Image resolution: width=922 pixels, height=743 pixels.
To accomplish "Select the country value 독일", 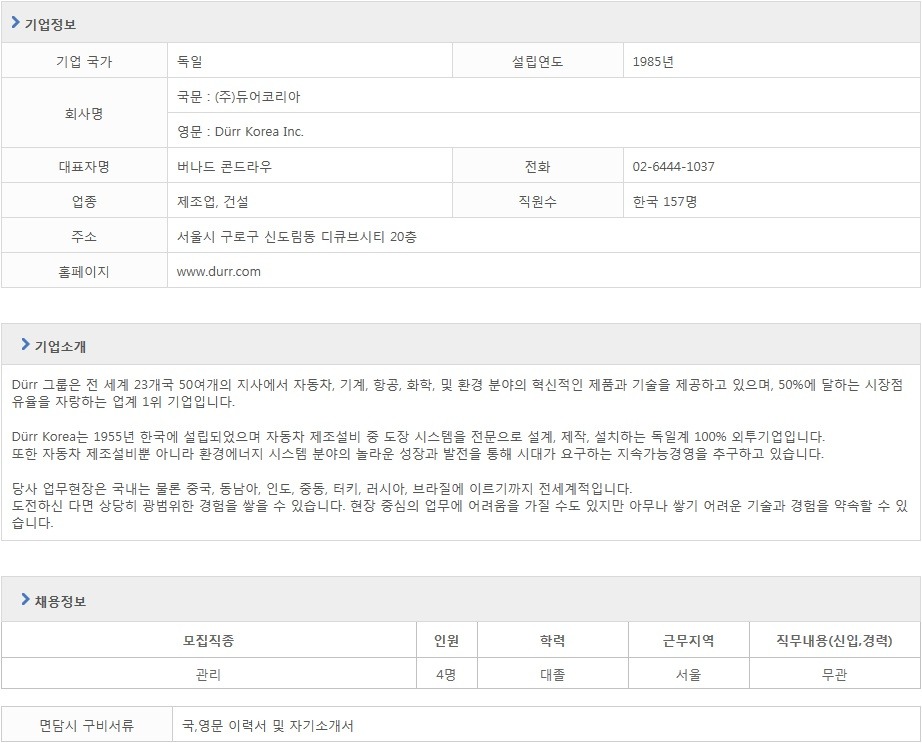I will click(190, 61).
